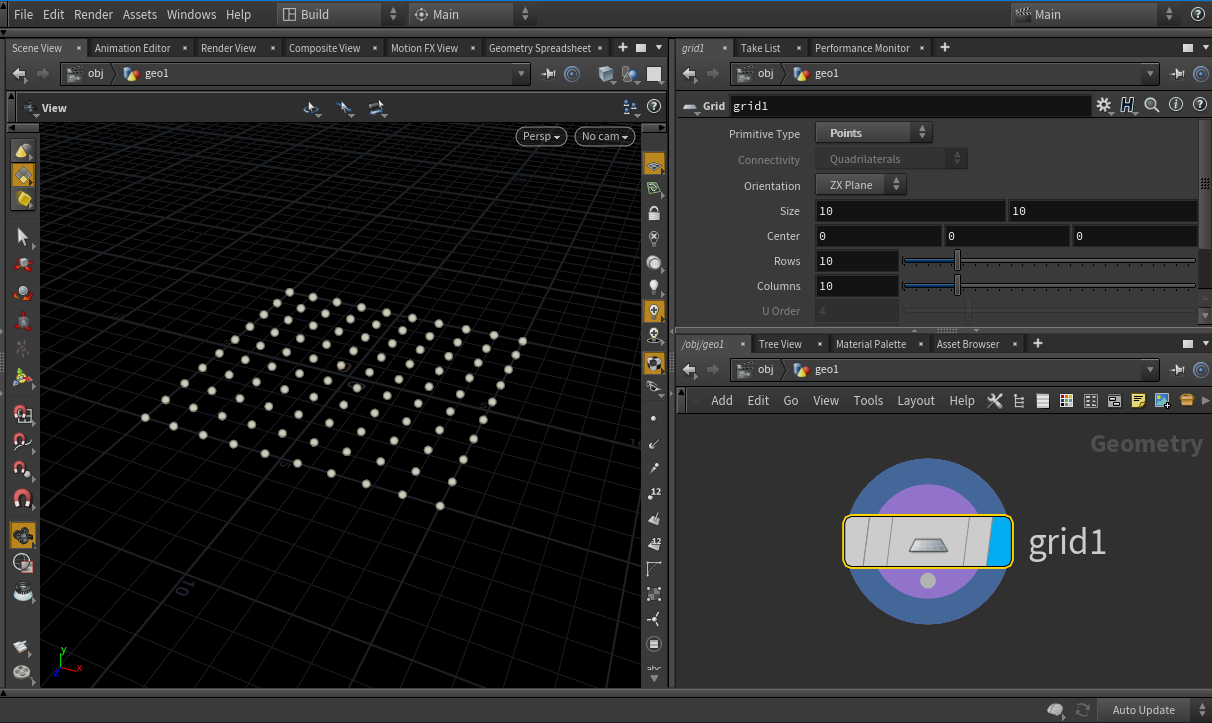1212x723 pixels.
Task: Toggle the link circle icon in Scene View path bar
Action: point(572,74)
